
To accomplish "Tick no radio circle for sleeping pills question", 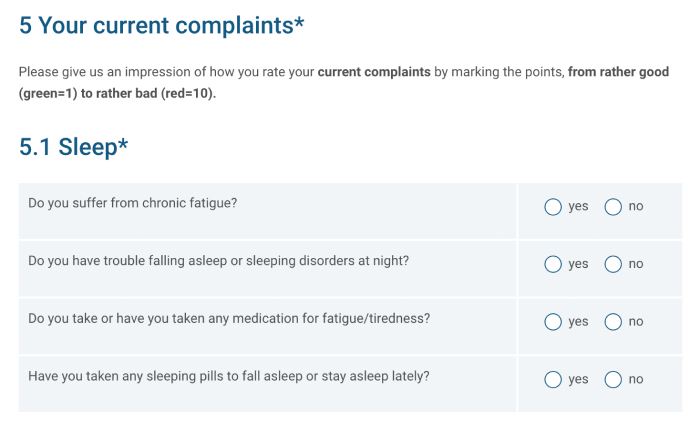I will pyautogui.click(x=613, y=379).
